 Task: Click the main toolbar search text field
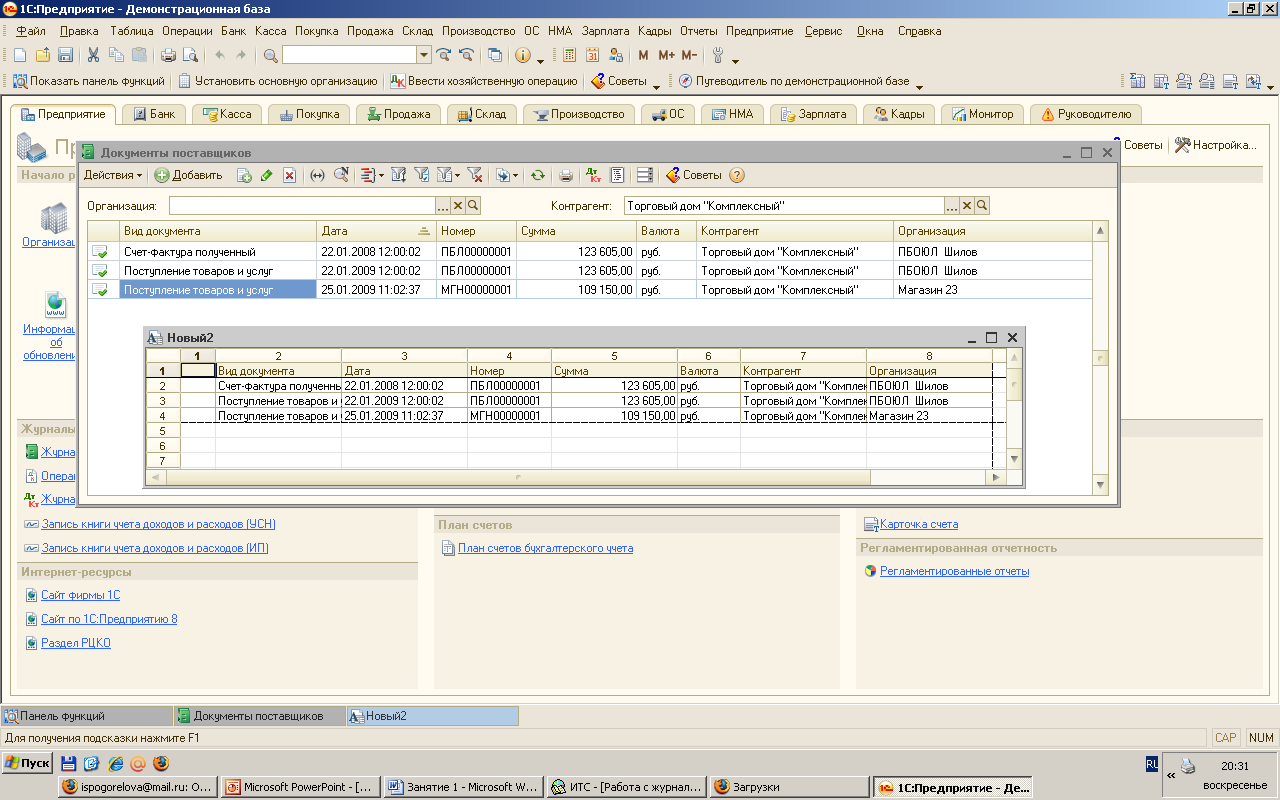349,55
